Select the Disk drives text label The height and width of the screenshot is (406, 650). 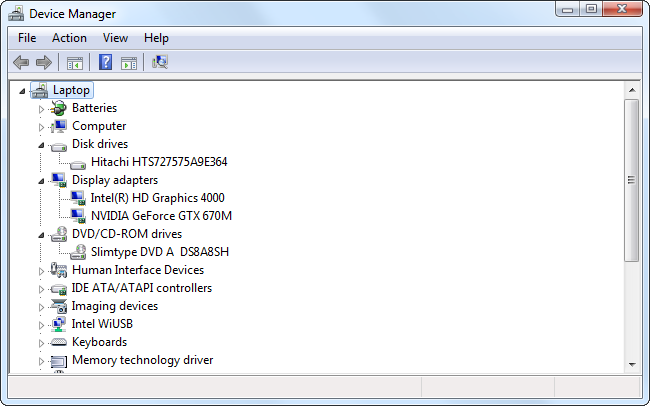[x=100, y=144]
